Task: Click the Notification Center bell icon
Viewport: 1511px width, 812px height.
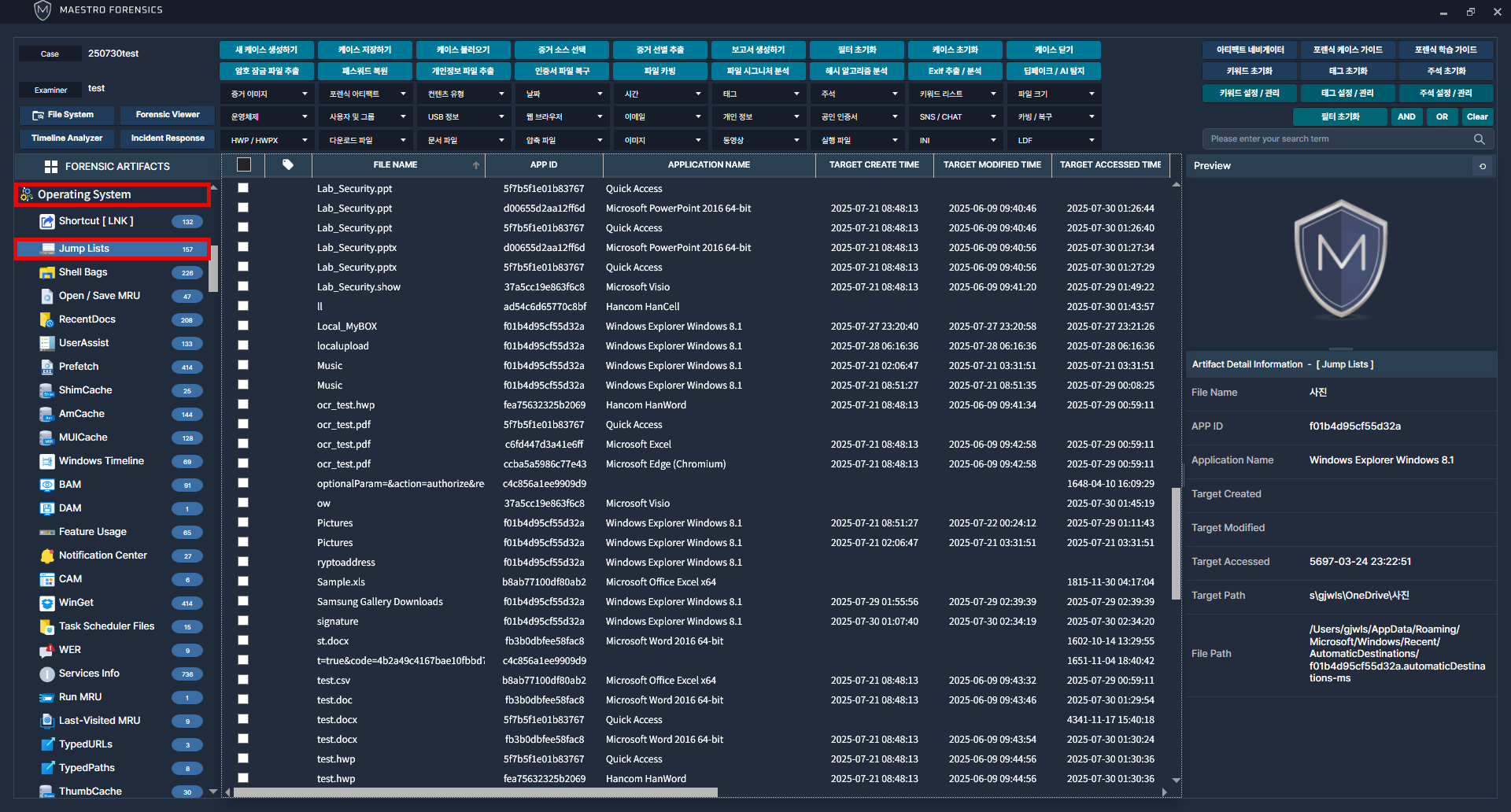Action: click(47, 556)
